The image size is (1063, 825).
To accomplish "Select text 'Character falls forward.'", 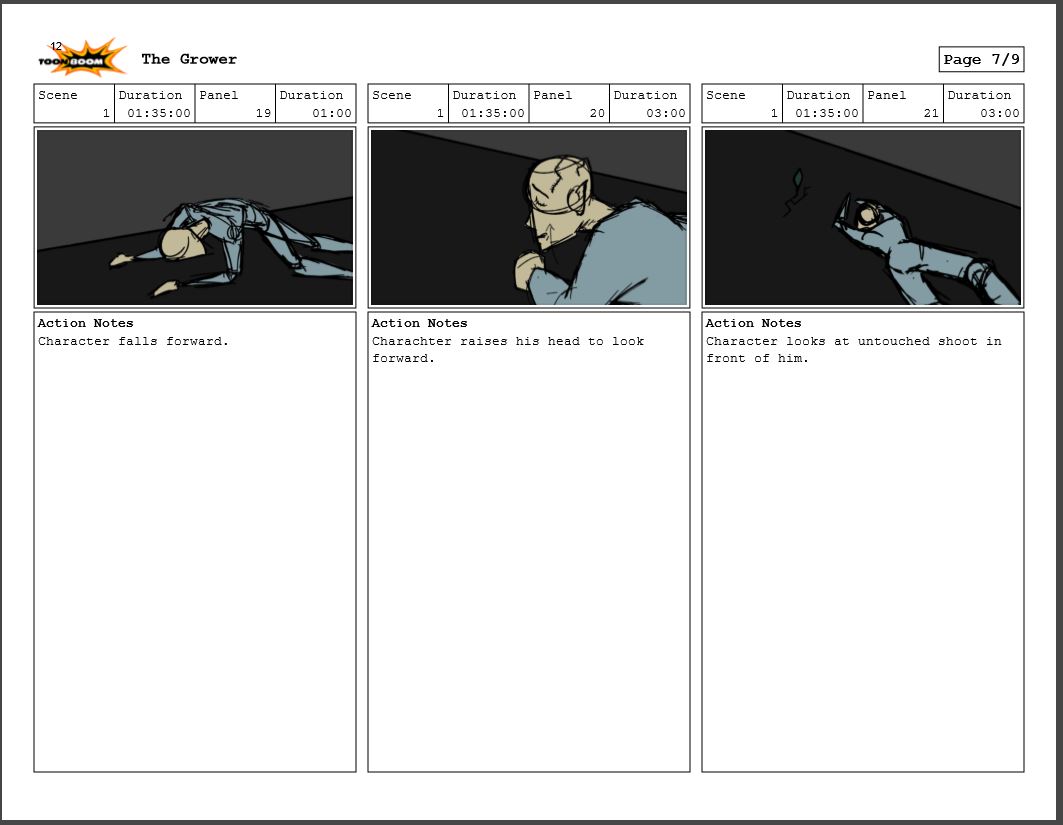I will click(x=134, y=342).
